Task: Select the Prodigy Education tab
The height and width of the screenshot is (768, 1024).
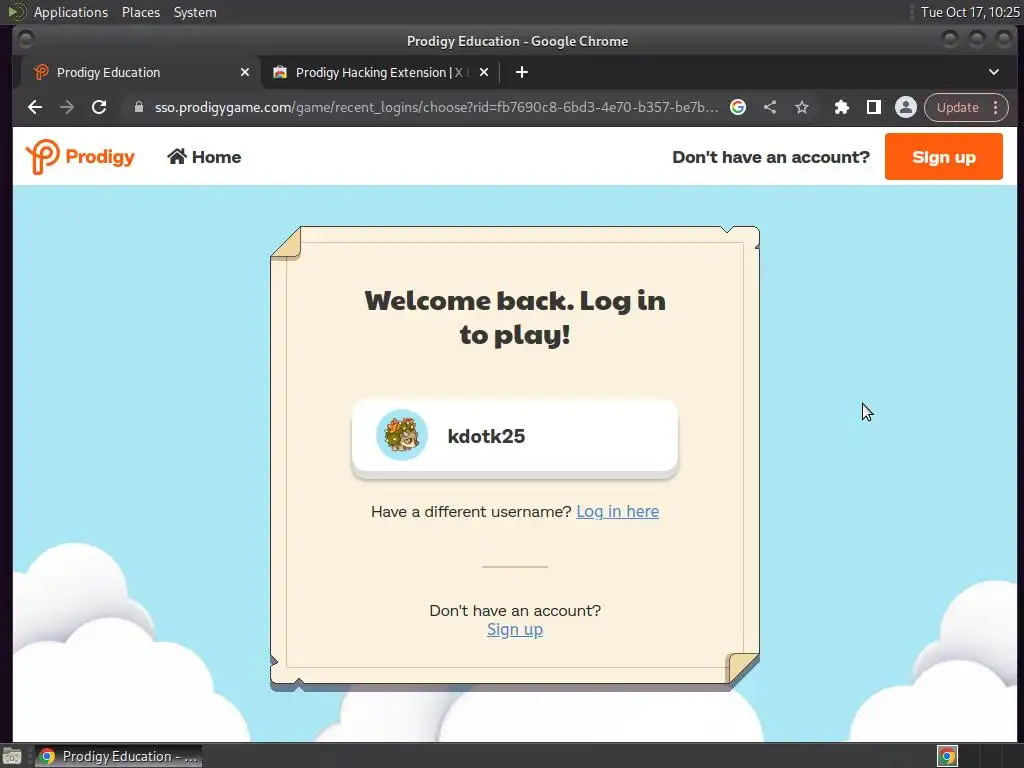Action: tap(140, 72)
